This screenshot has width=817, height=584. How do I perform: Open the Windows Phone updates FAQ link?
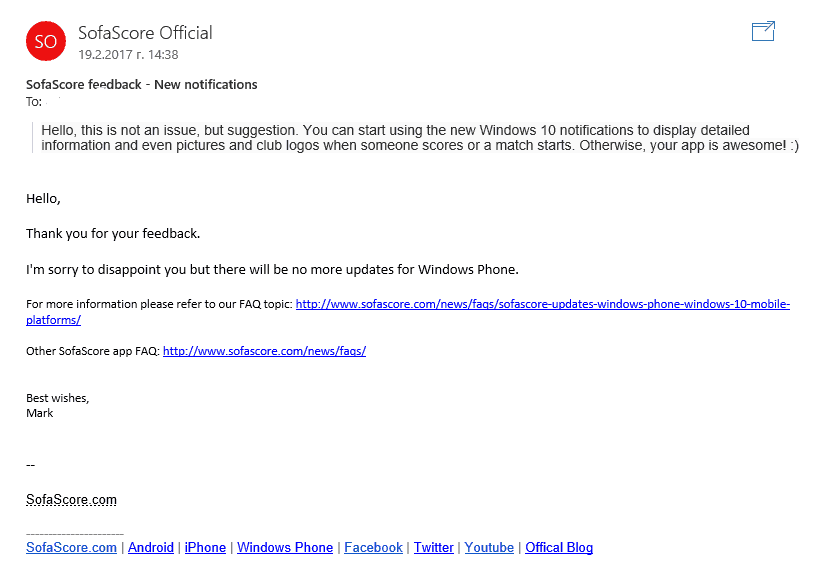(x=542, y=304)
